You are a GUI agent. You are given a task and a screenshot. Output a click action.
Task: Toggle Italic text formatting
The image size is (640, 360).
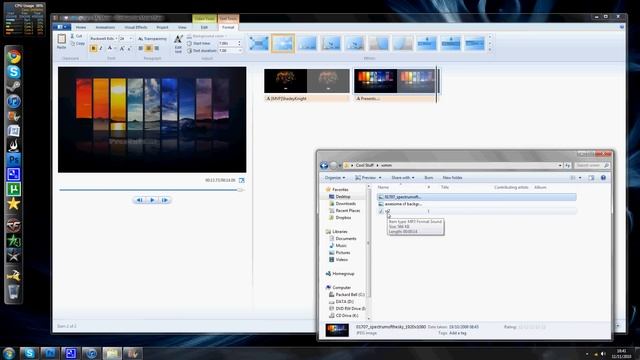click(101, 49)
